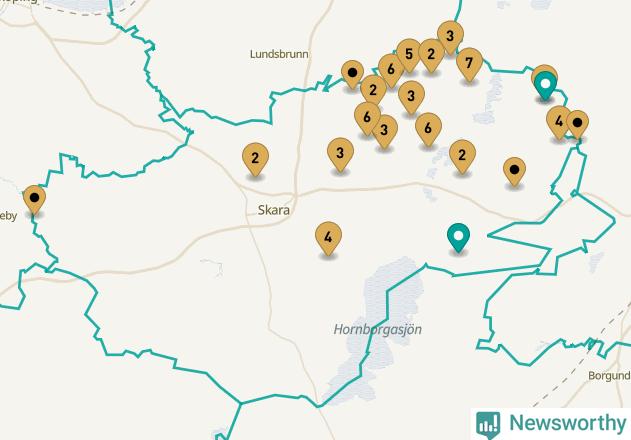
Task: Select the 2 marker northwest of Skara
Action: 255,159
